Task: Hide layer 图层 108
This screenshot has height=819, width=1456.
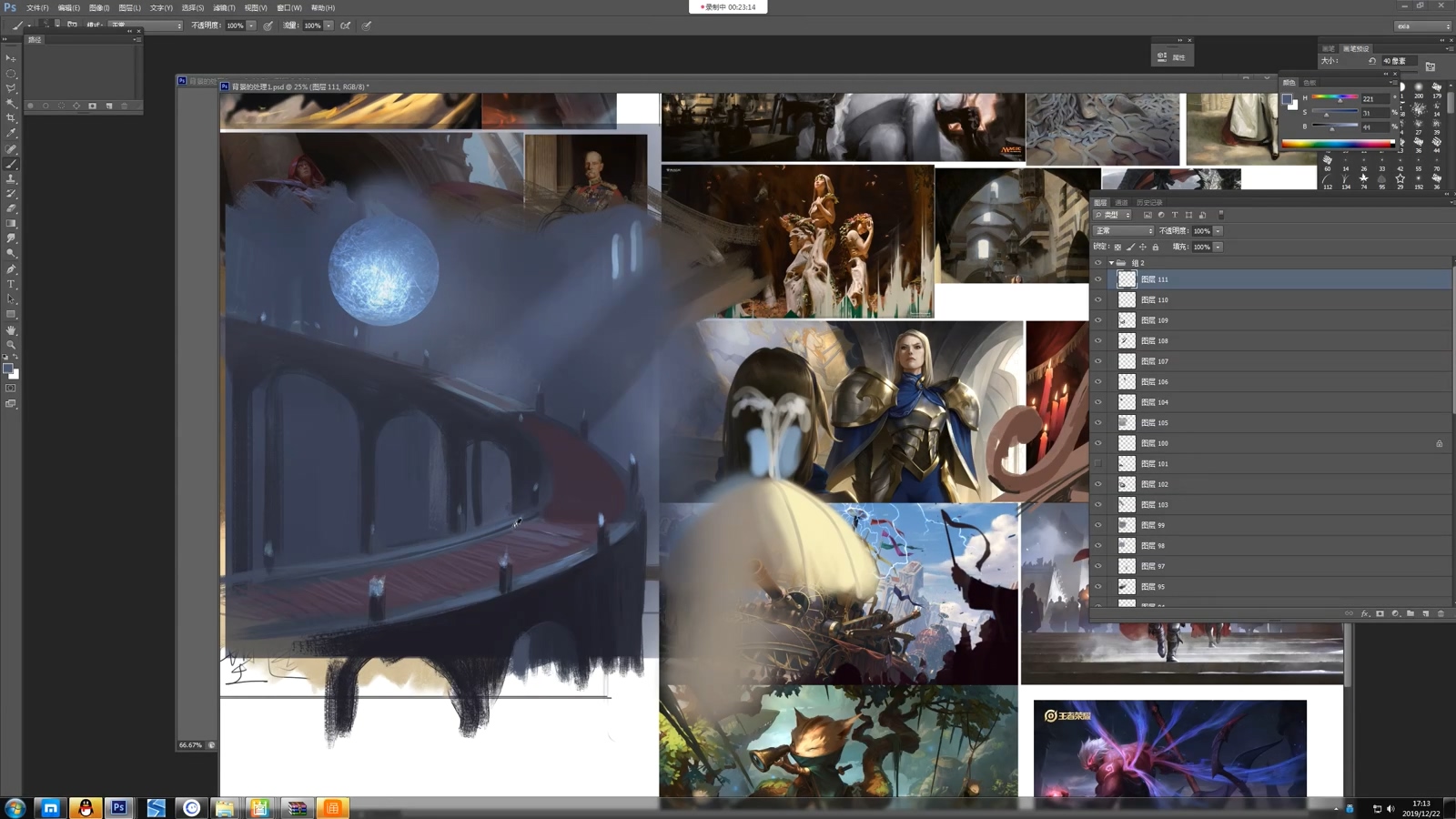Action: [x=1098, y=341]
